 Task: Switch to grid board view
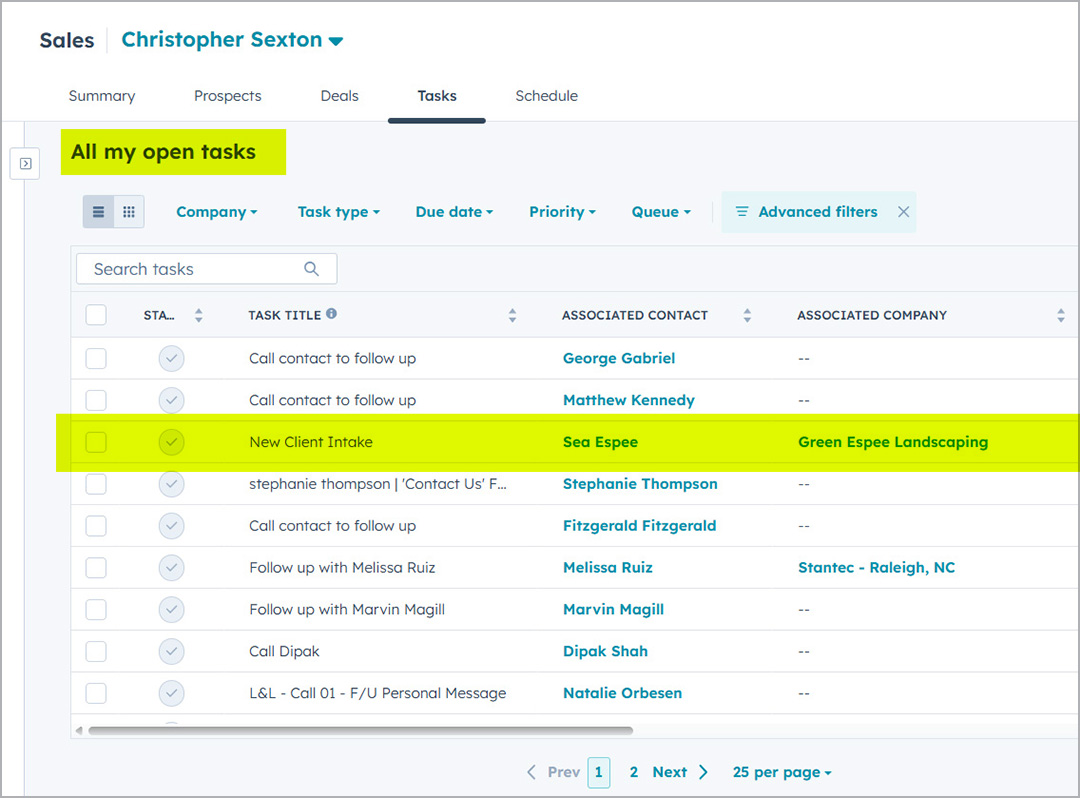pos(129,212)
